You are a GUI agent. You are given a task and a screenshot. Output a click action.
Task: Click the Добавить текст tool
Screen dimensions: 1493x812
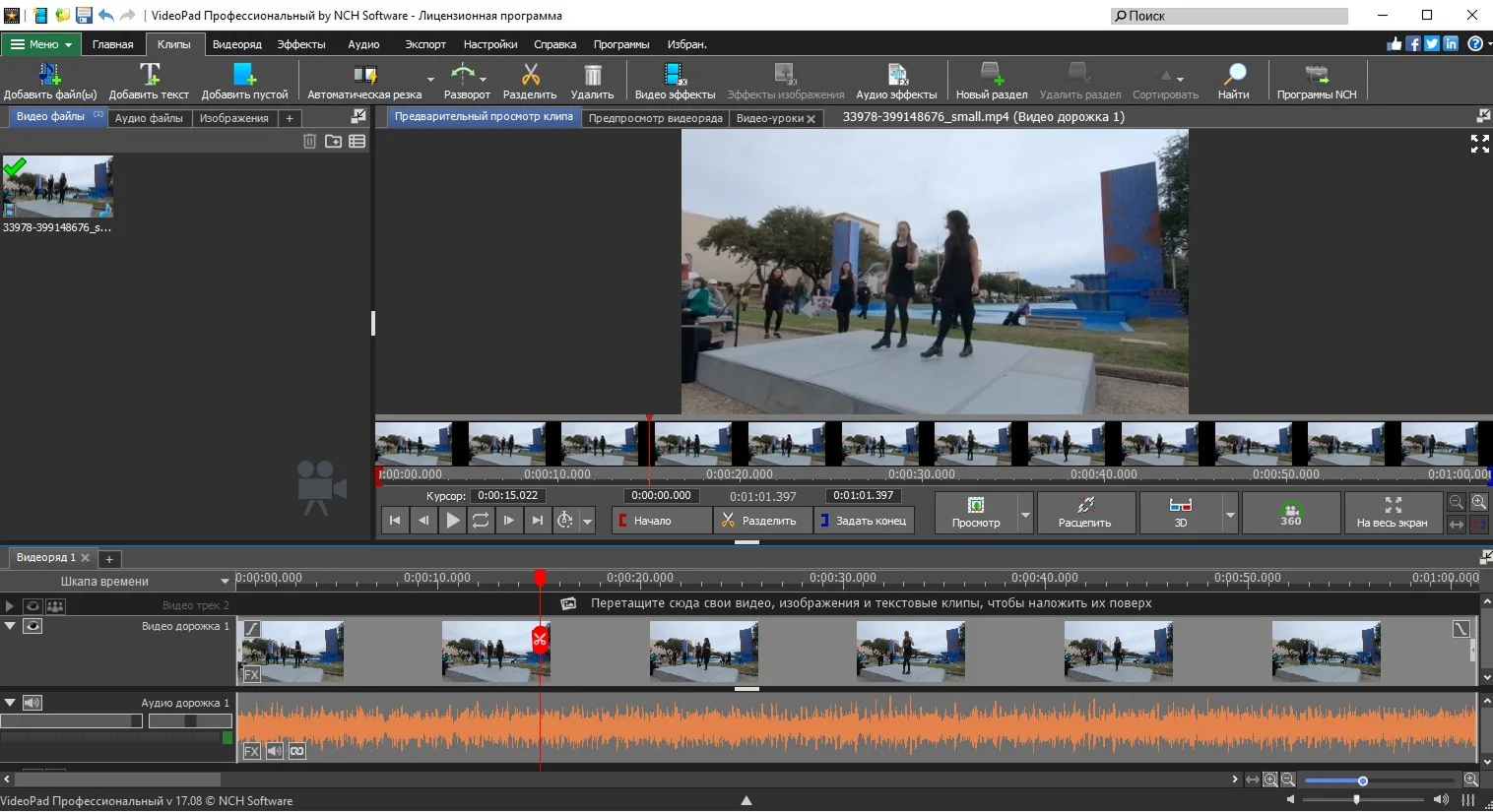pos(149,81)
